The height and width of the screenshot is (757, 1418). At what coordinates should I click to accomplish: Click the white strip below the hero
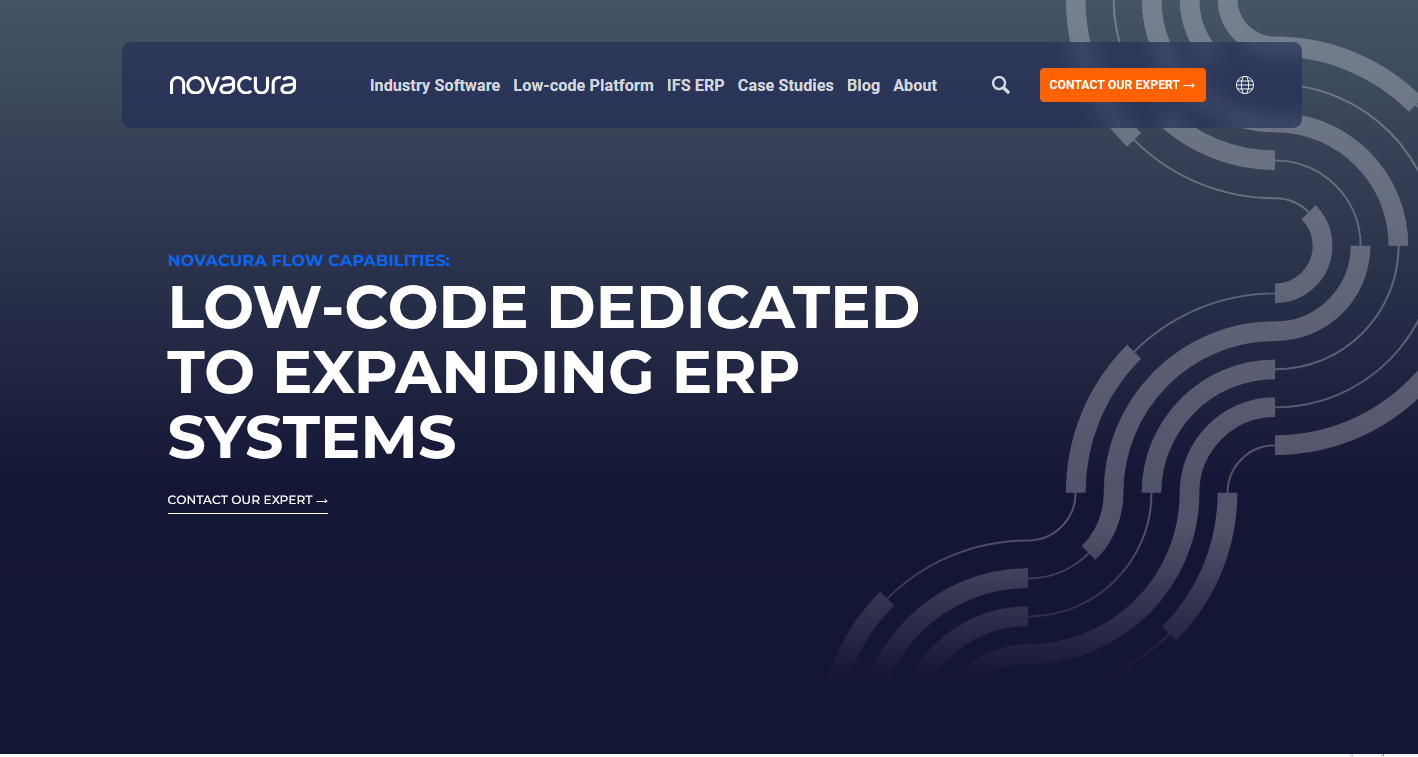tap(700, 755)
